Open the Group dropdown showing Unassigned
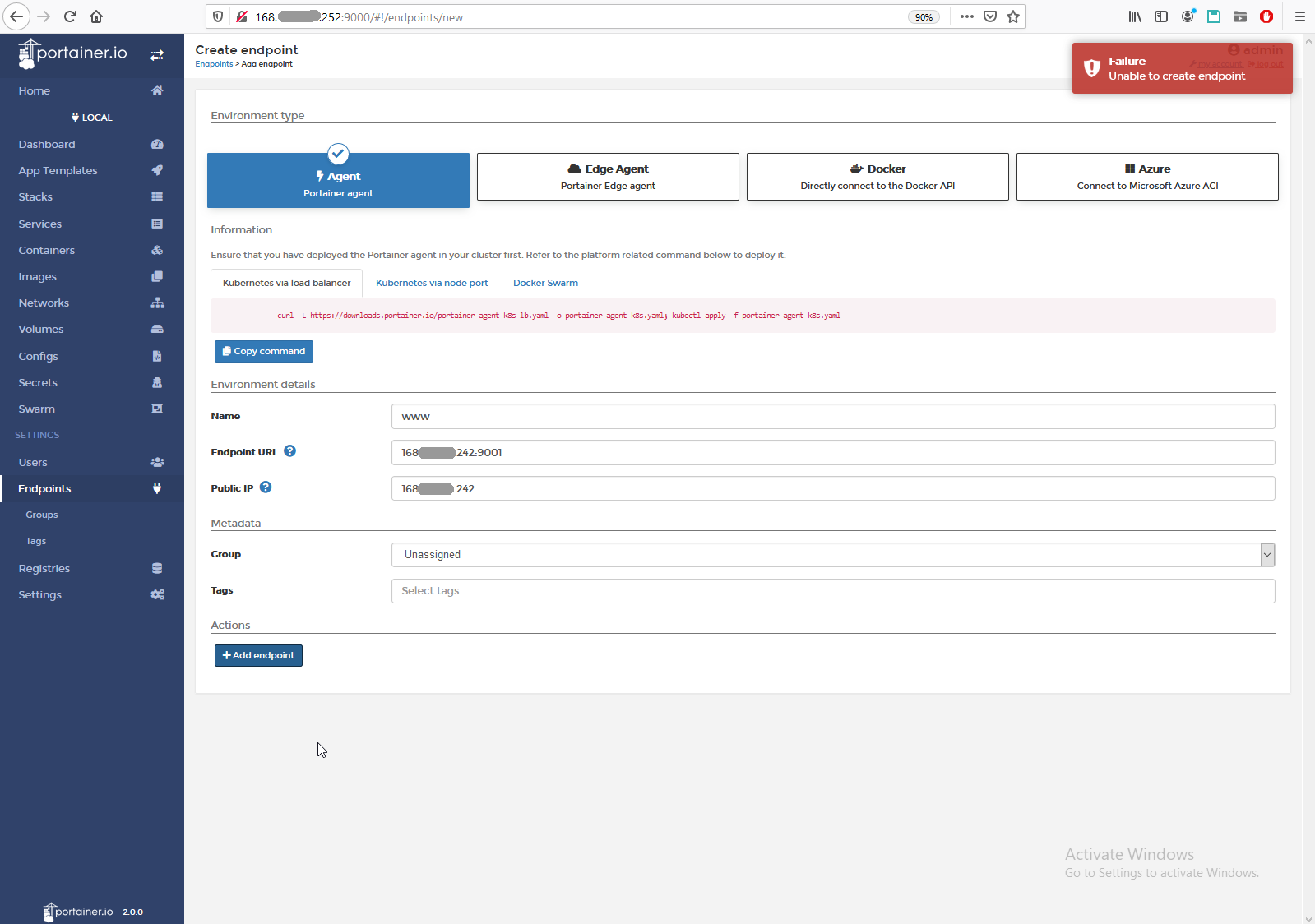 pyautogui.click(x=833, y=555)
